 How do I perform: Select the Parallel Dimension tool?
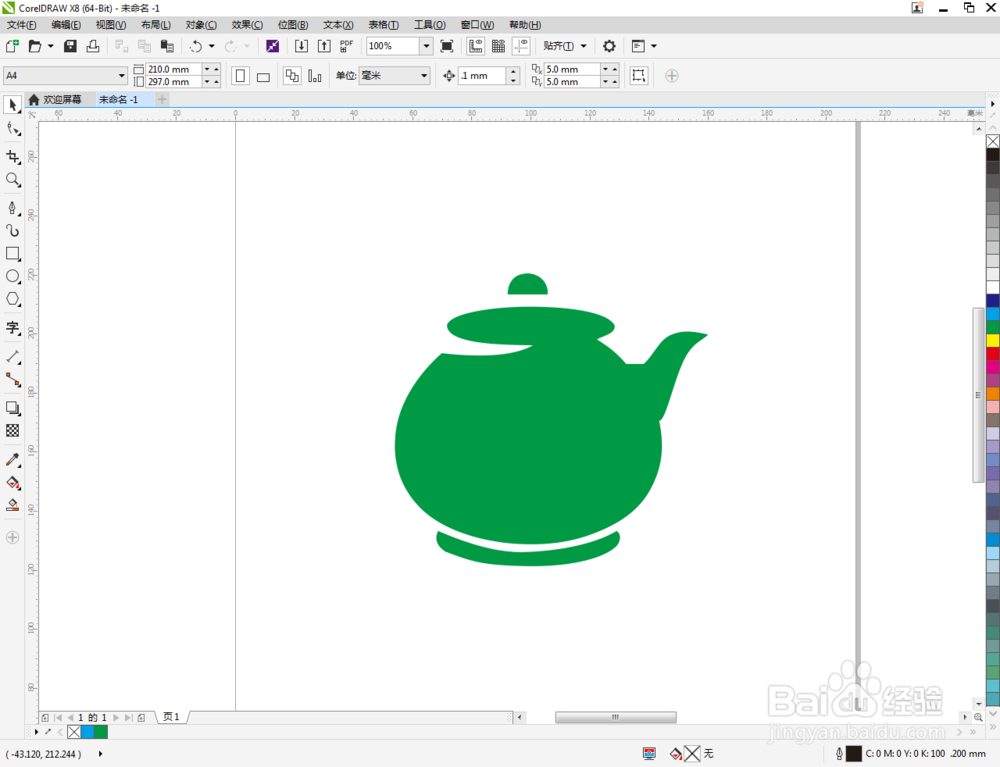coord(13,356)
